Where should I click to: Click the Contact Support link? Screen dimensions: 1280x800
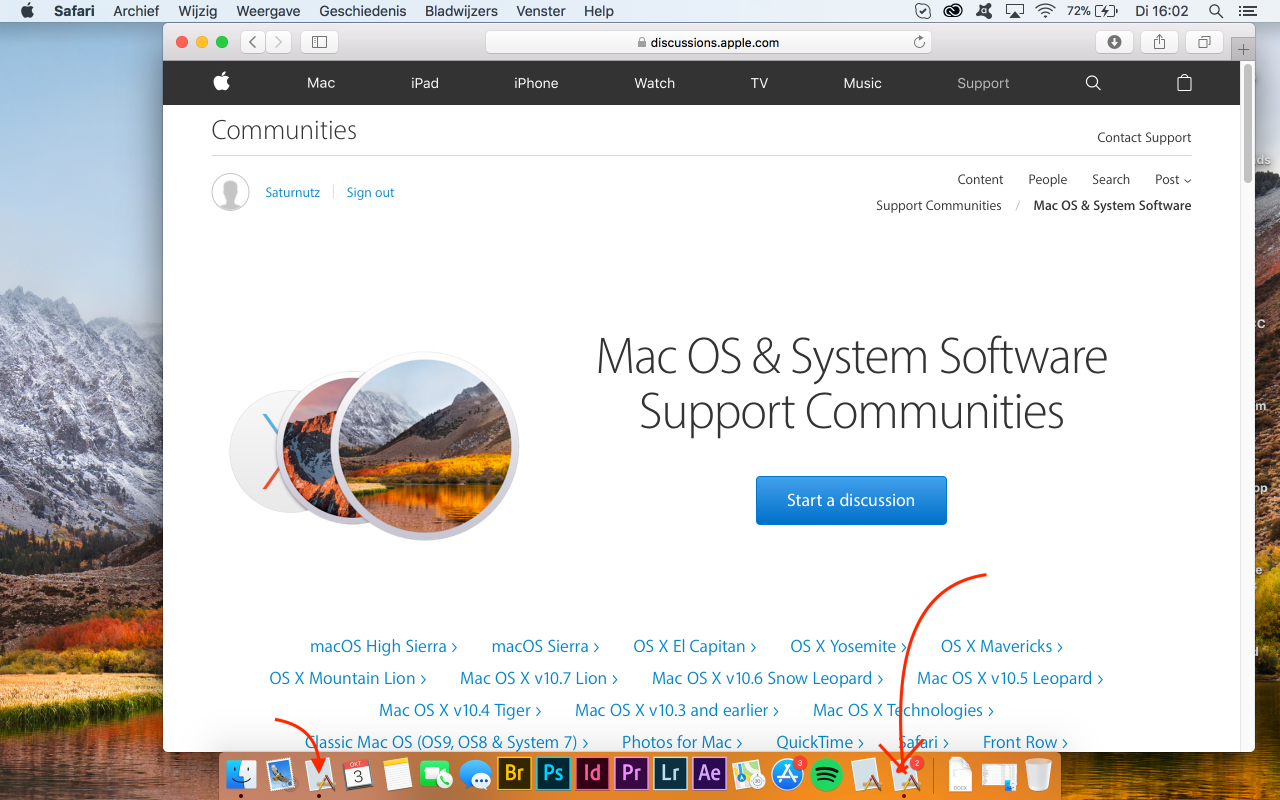pos(1144,137)
